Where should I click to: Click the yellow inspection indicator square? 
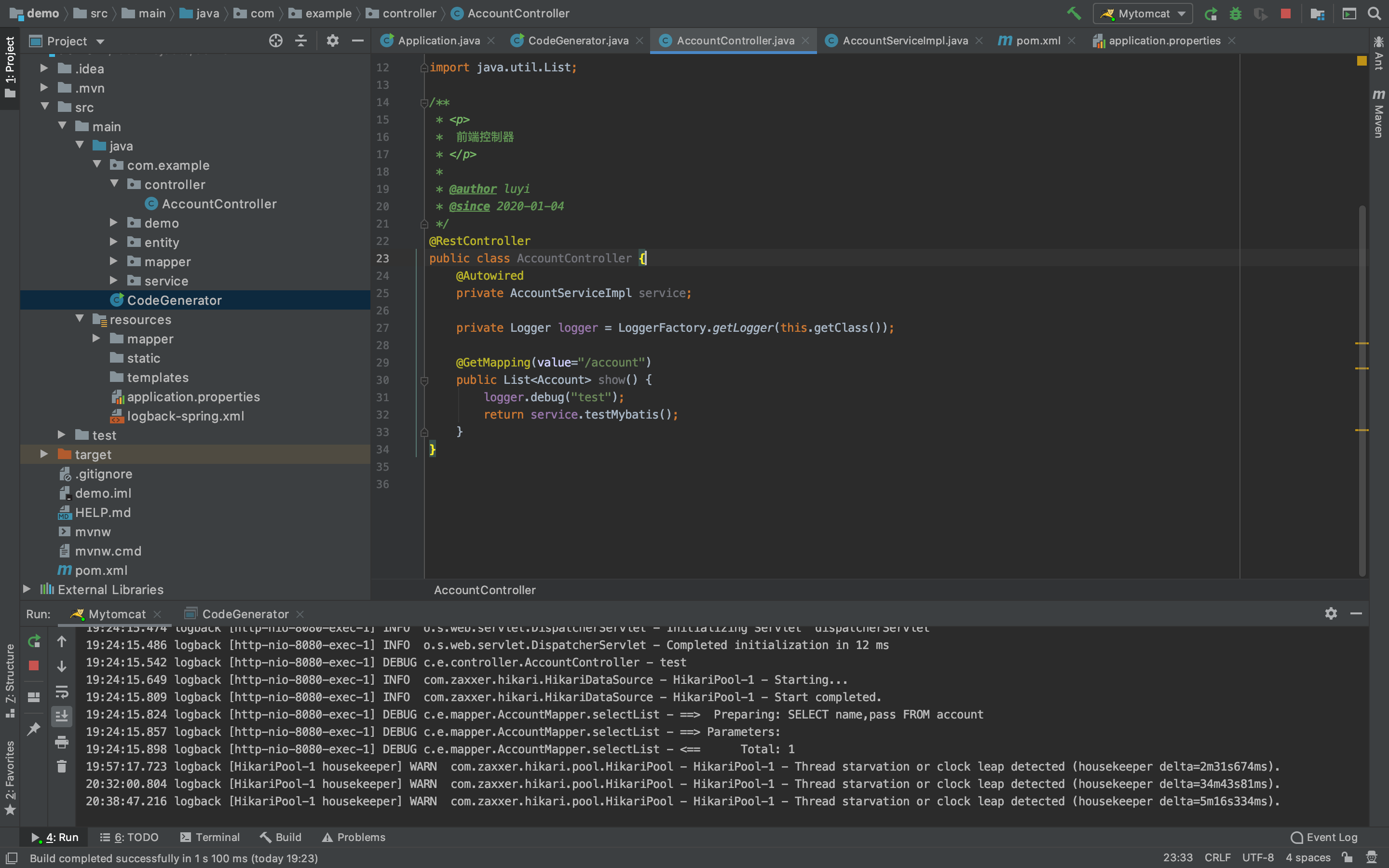(1362, 61)
